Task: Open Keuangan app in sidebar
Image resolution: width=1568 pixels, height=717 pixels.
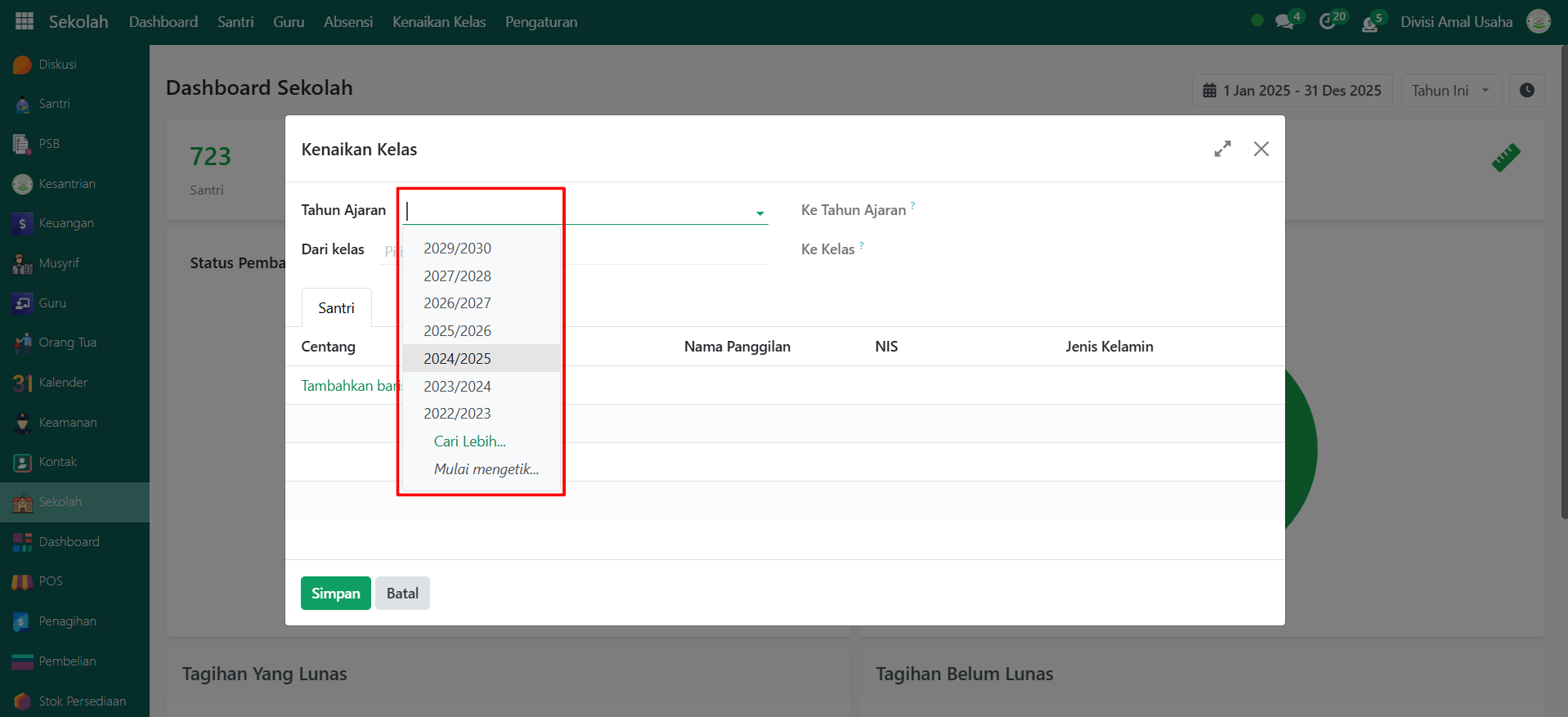Action: pyautogui.click(x=66, y=223)
